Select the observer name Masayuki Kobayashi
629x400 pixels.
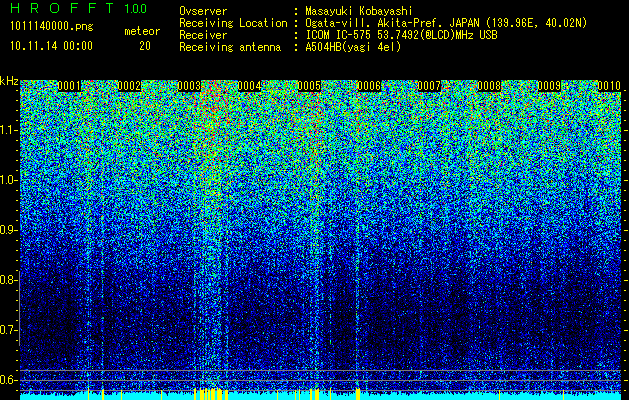pos(359,11)
